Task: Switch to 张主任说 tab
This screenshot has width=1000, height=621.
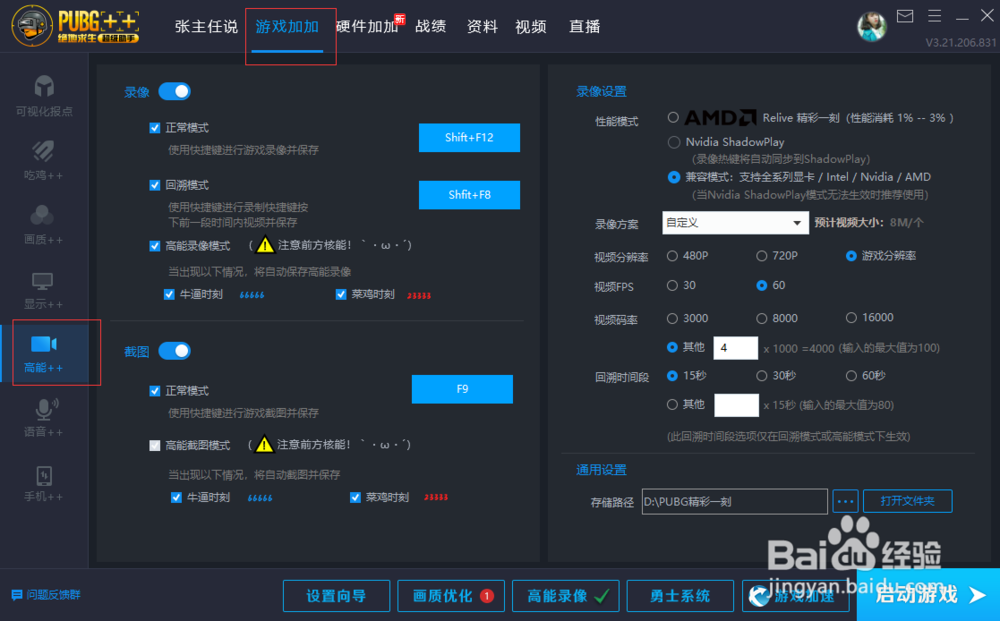Action: [206, 27]
